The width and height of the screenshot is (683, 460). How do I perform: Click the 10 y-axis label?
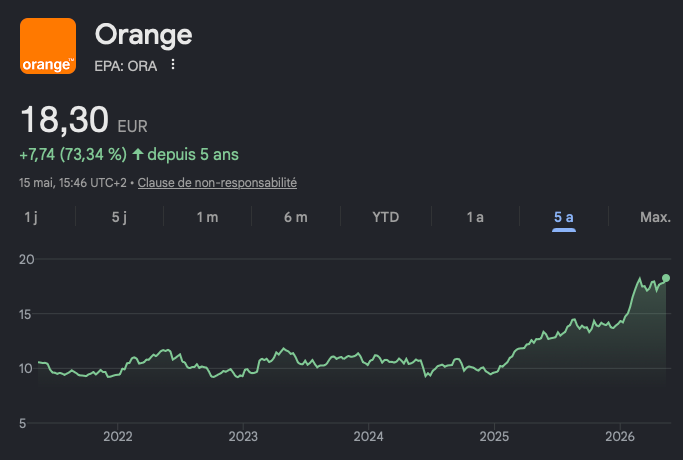[x=26, y=369]
